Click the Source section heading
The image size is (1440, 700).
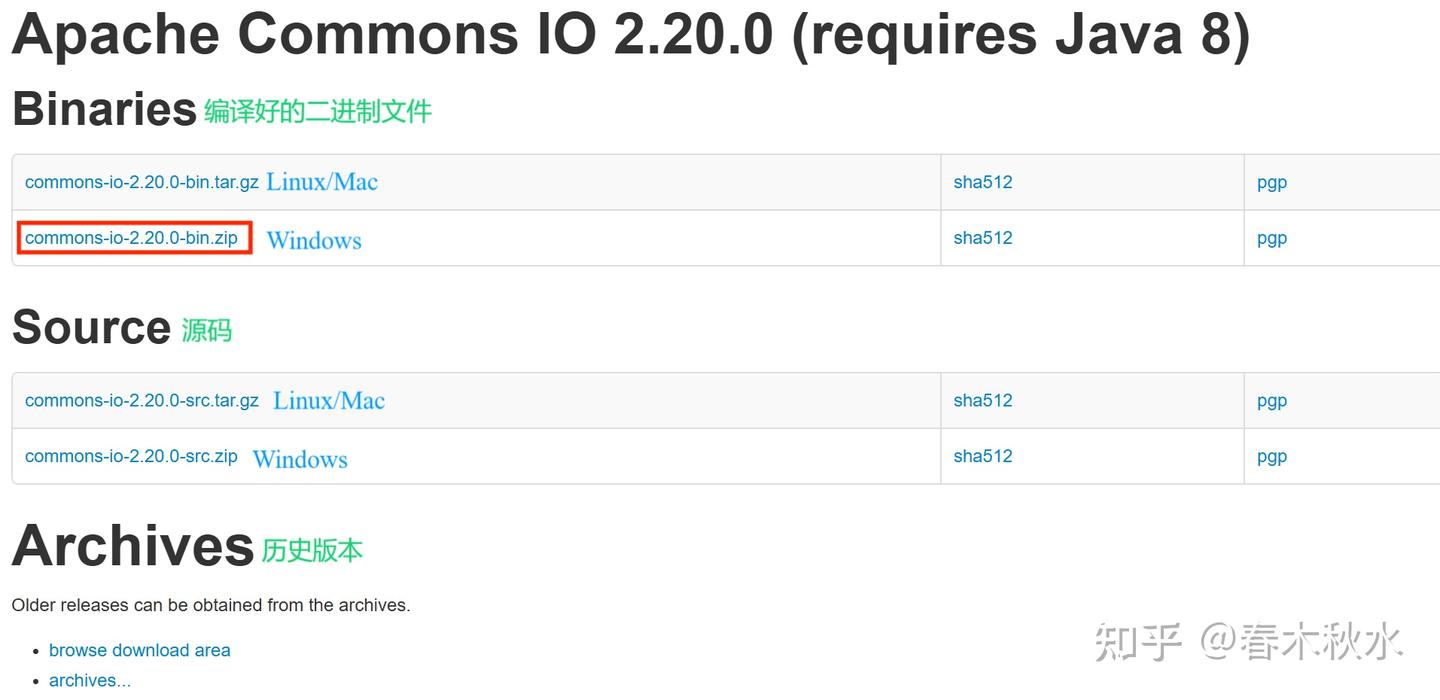pyautogui.click(x=91, y=327)
